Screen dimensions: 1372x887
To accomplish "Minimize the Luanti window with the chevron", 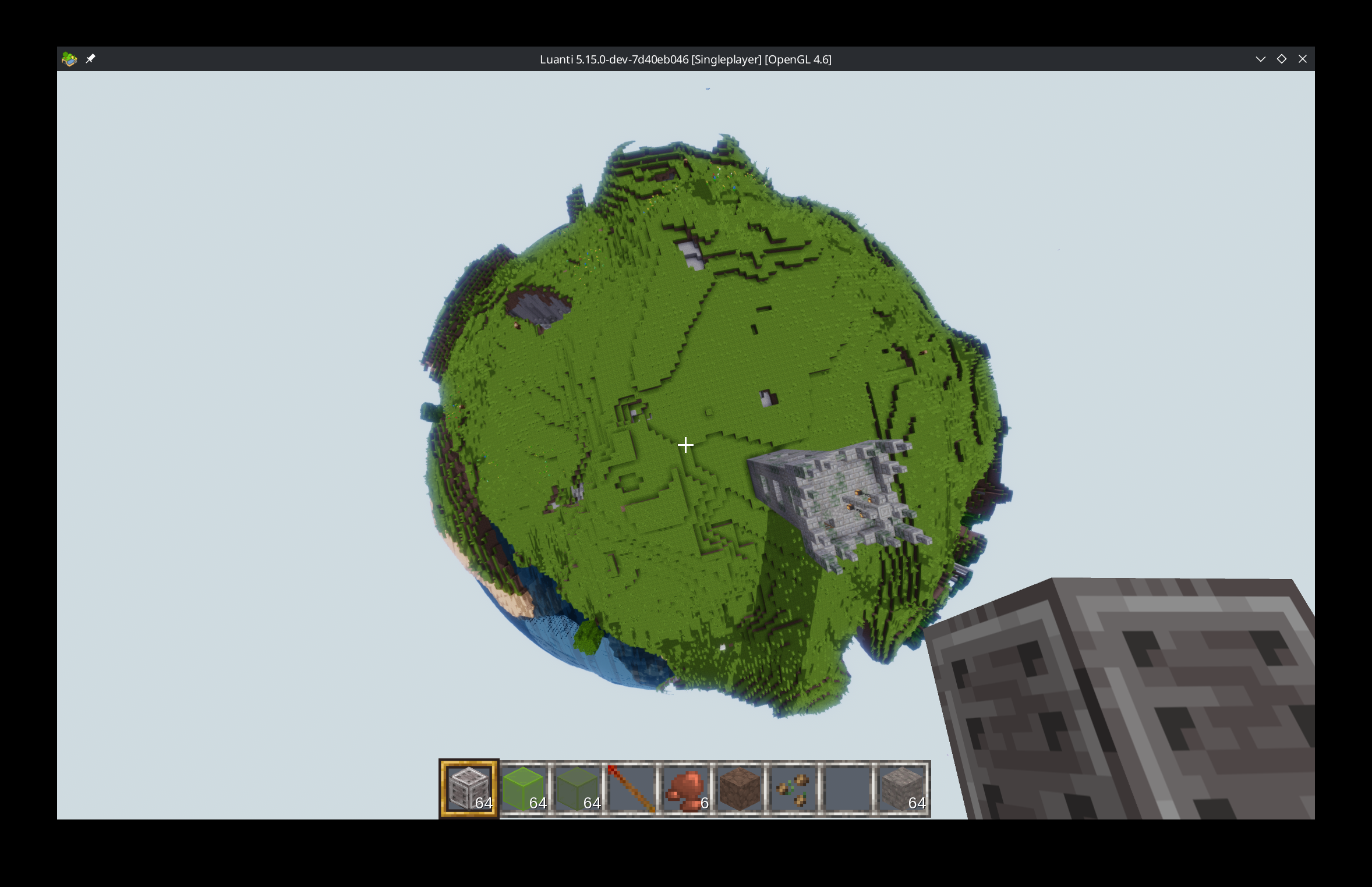I will click(x=1260, y=59).
